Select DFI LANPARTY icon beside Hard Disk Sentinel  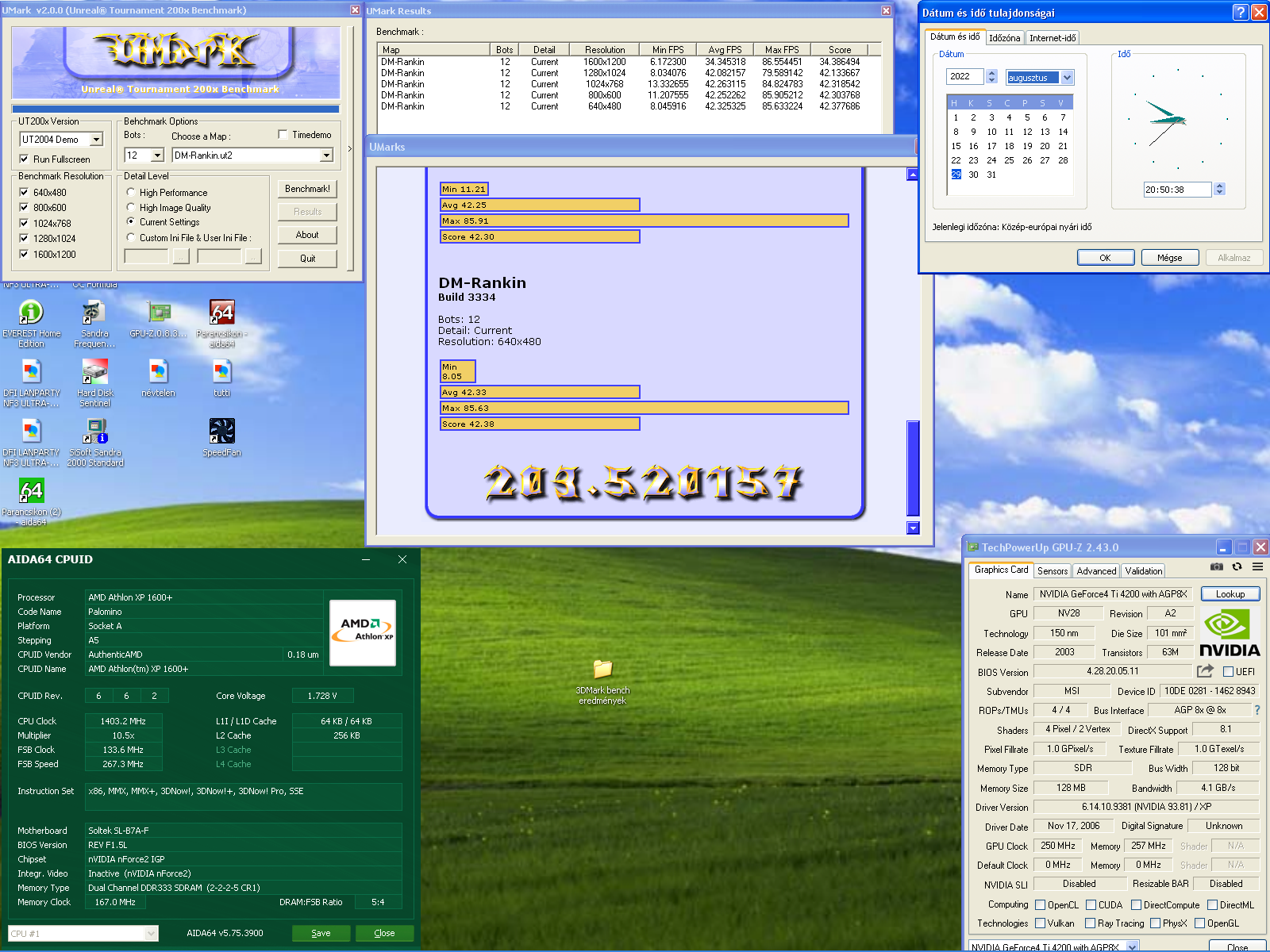(x=32, y=383)
